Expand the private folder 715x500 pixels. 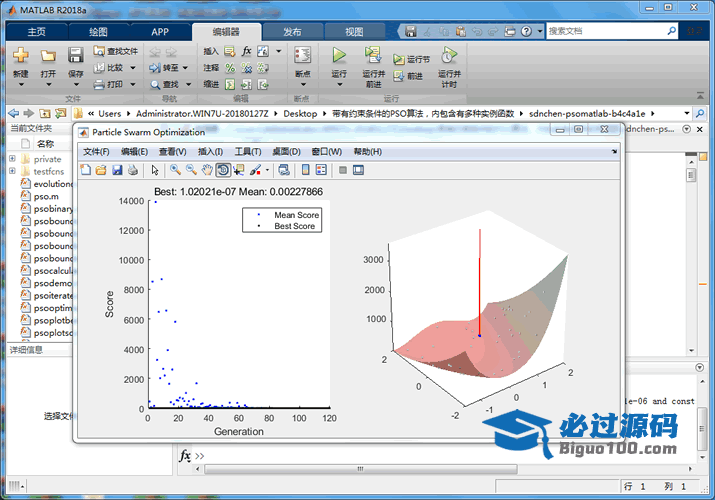[12, 159]
